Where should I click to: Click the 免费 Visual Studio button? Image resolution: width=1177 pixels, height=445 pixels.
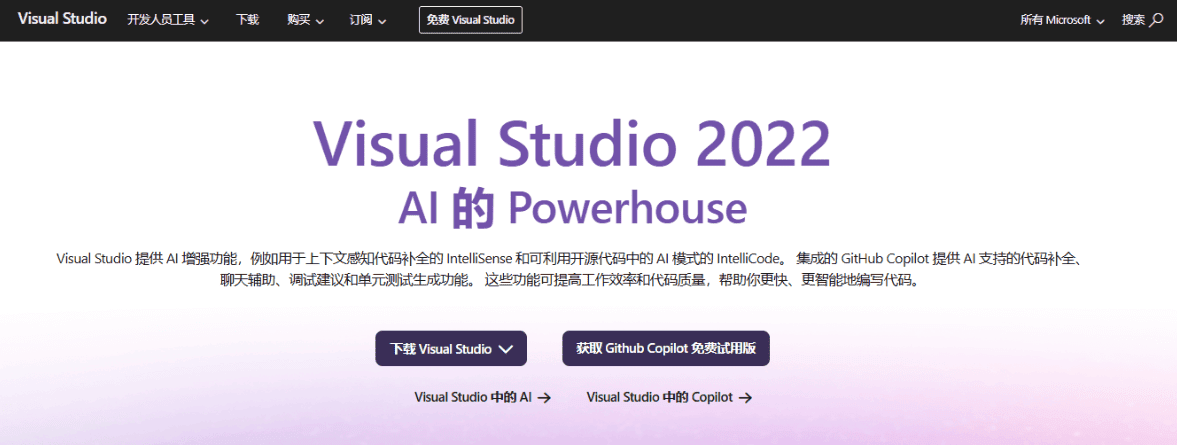470,20
